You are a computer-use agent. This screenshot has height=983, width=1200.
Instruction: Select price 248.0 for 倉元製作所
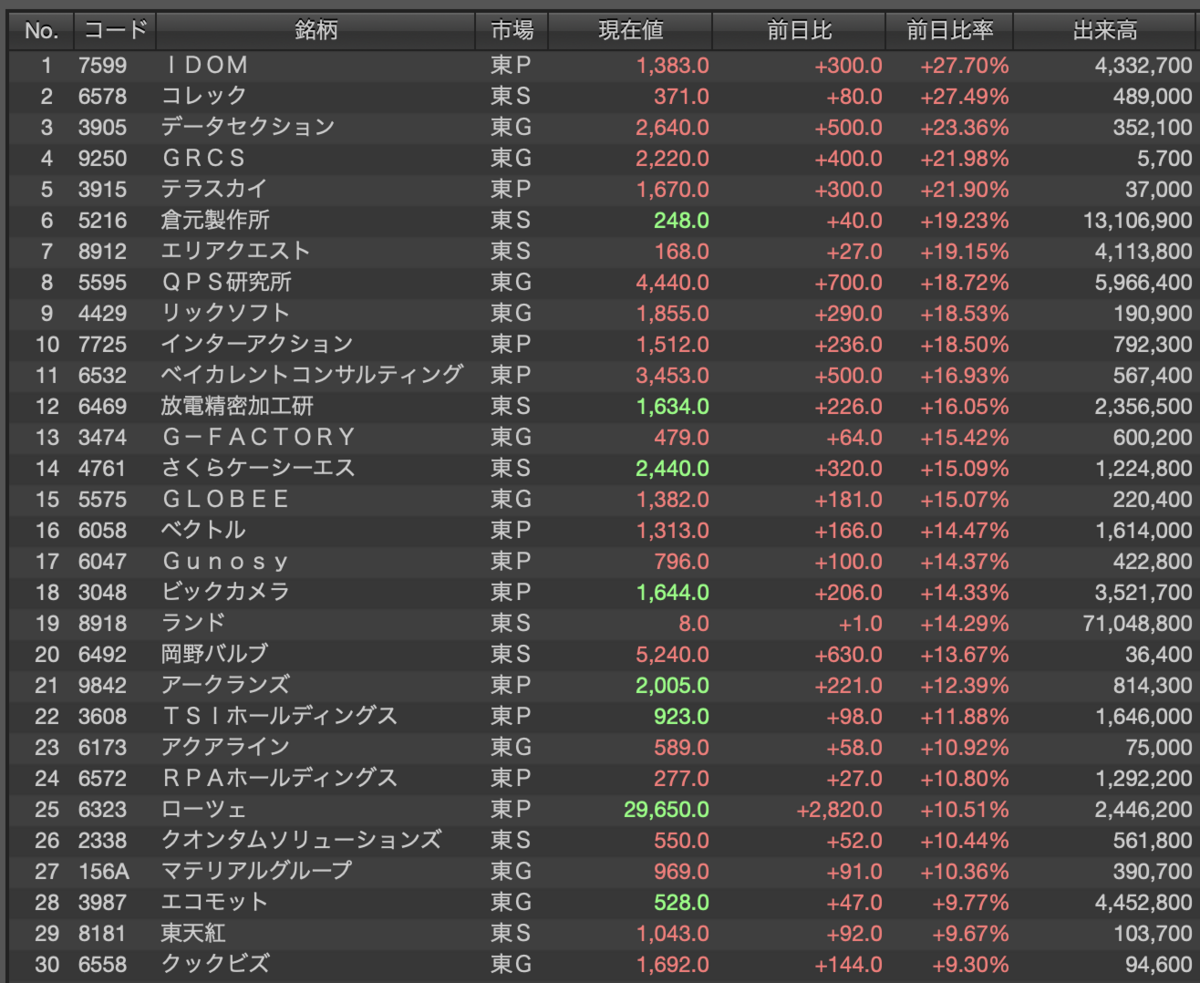point(682,220)
